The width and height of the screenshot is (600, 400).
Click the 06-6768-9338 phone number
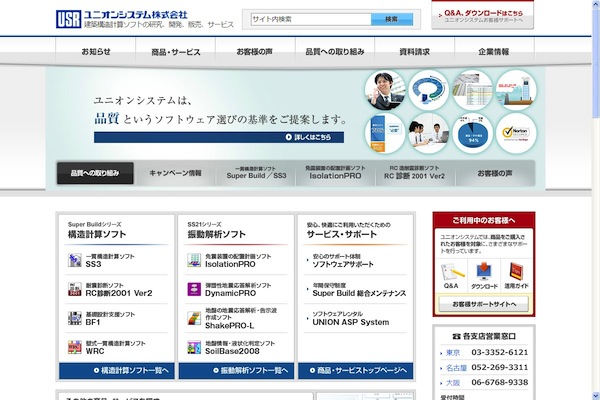[x=500, y=382]
